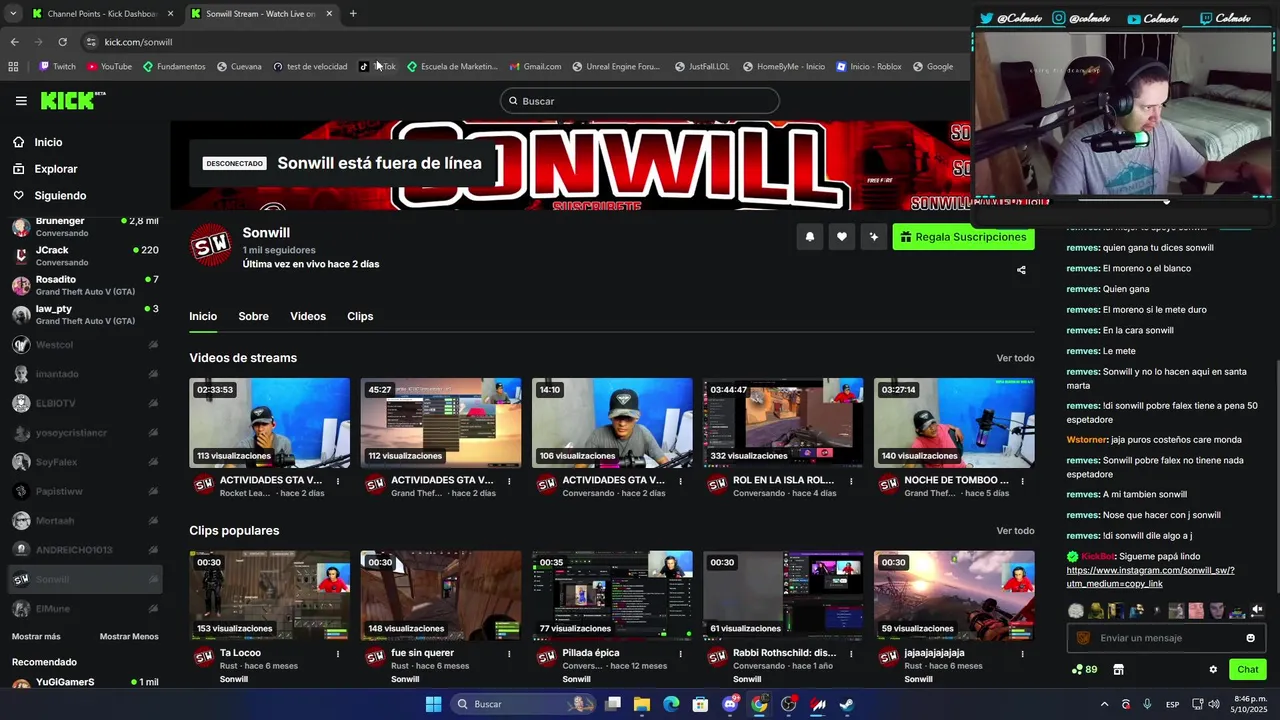Viewport: 1280px width, 720px height.
Task: Open the Gmail.com bookmark
Action: point(535,67)
